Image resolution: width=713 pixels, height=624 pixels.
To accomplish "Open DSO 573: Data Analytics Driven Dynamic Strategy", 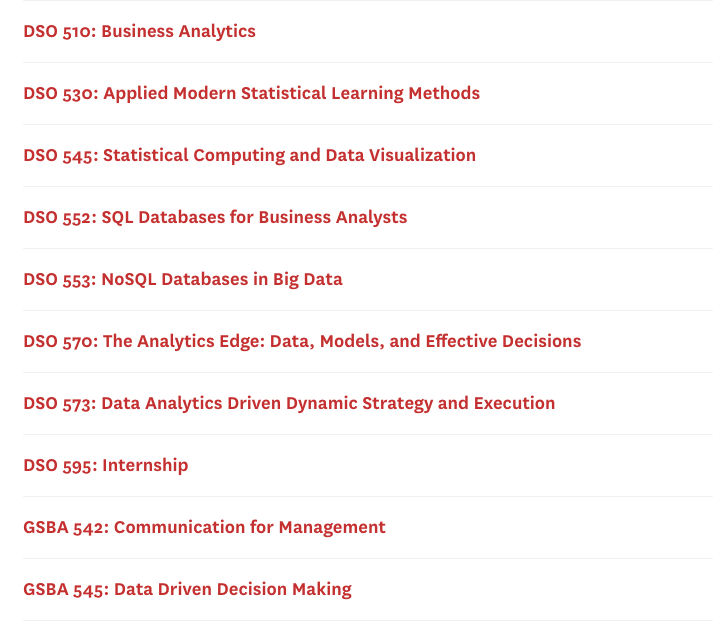I will pyautogui.click(x=289, y=403).
